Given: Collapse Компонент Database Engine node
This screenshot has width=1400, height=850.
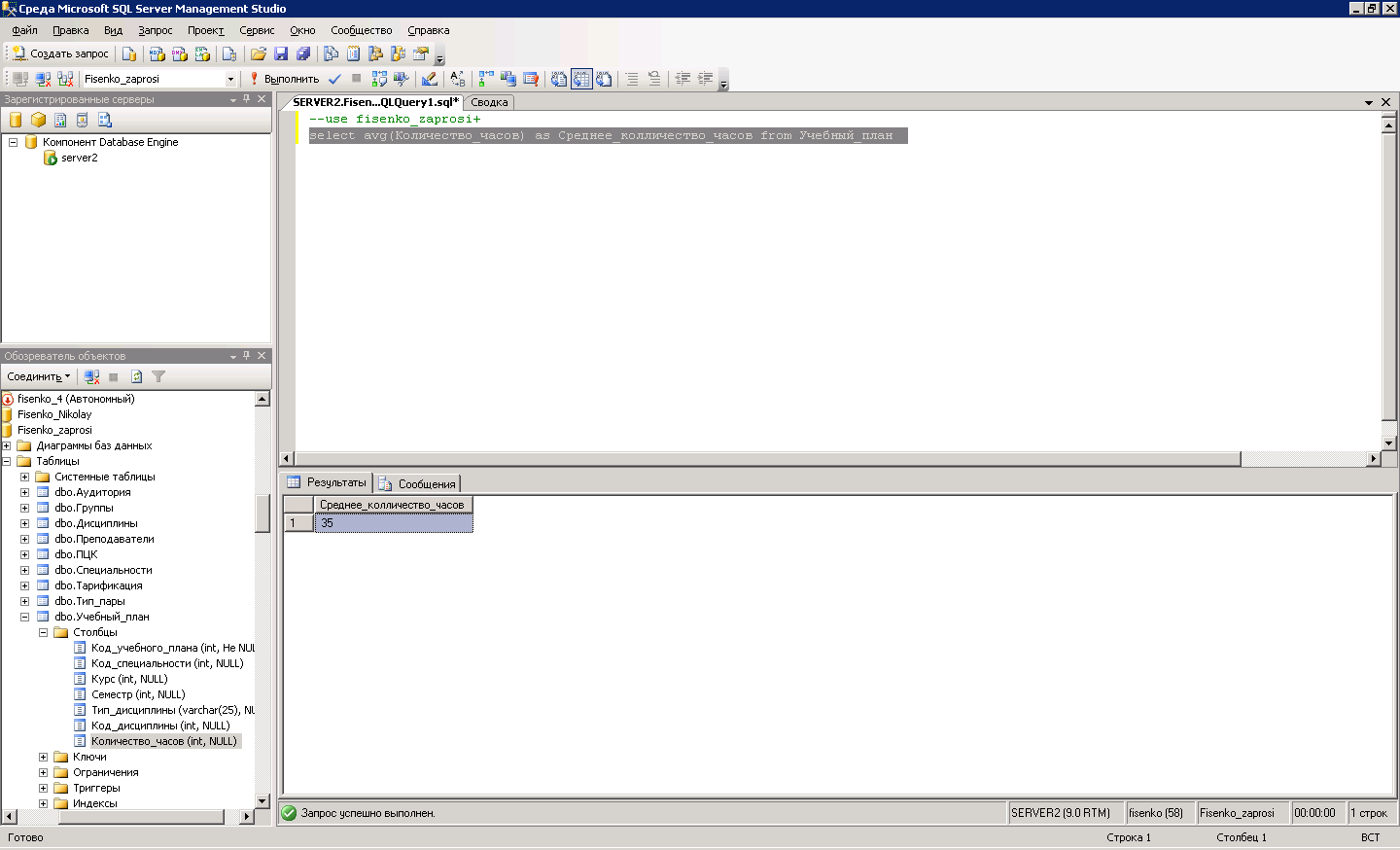Looking at the screenshot, I should (x=13, y=142).
